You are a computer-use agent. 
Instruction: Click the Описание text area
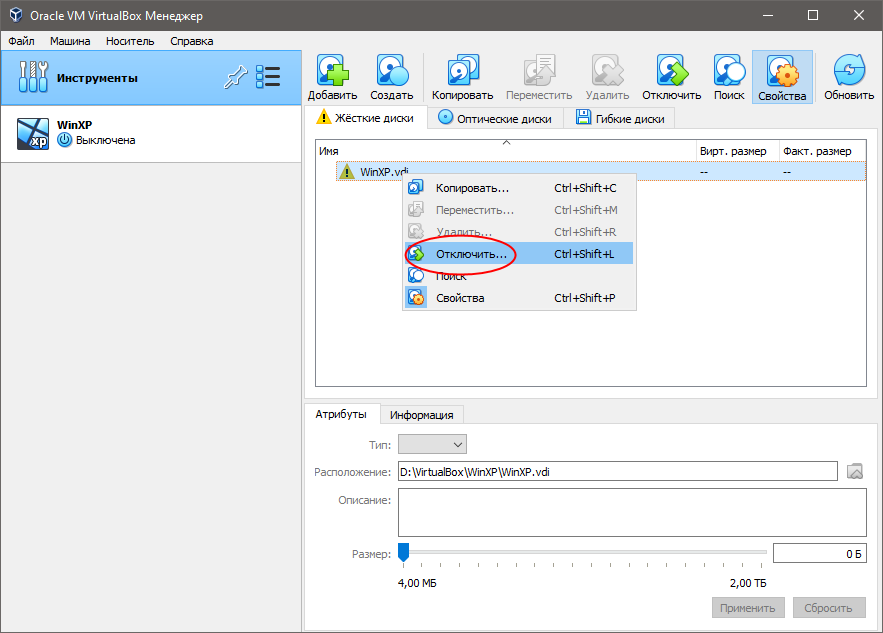[632, 512]
